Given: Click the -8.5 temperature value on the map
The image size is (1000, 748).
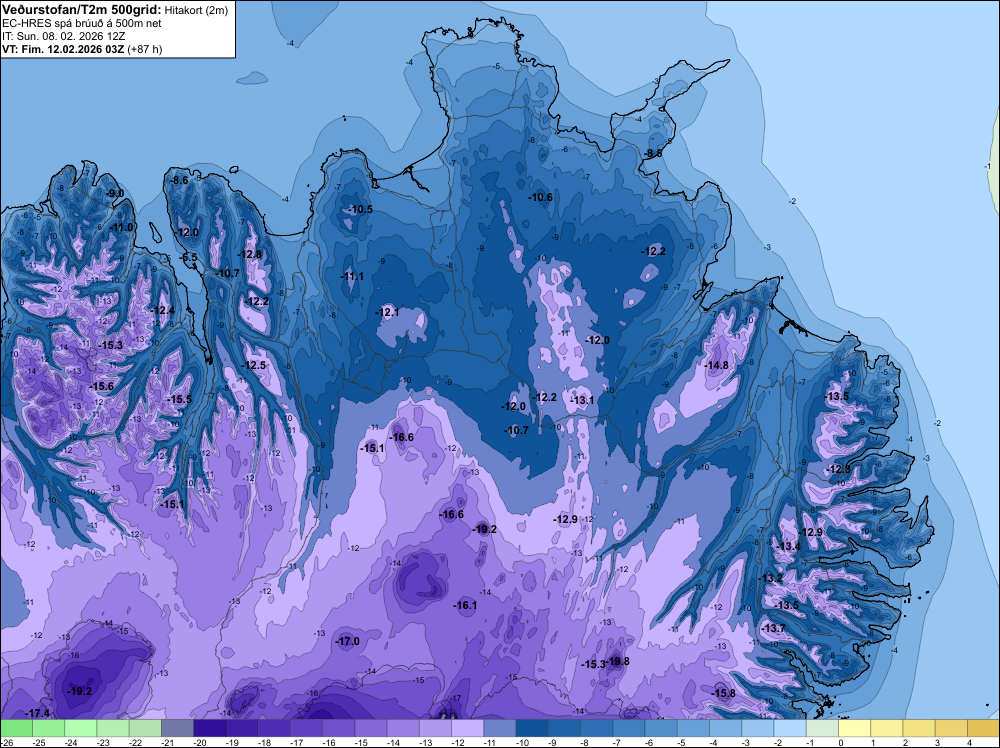Looking at the screenshot, I should pyautogui.click(x=653, y=154).
